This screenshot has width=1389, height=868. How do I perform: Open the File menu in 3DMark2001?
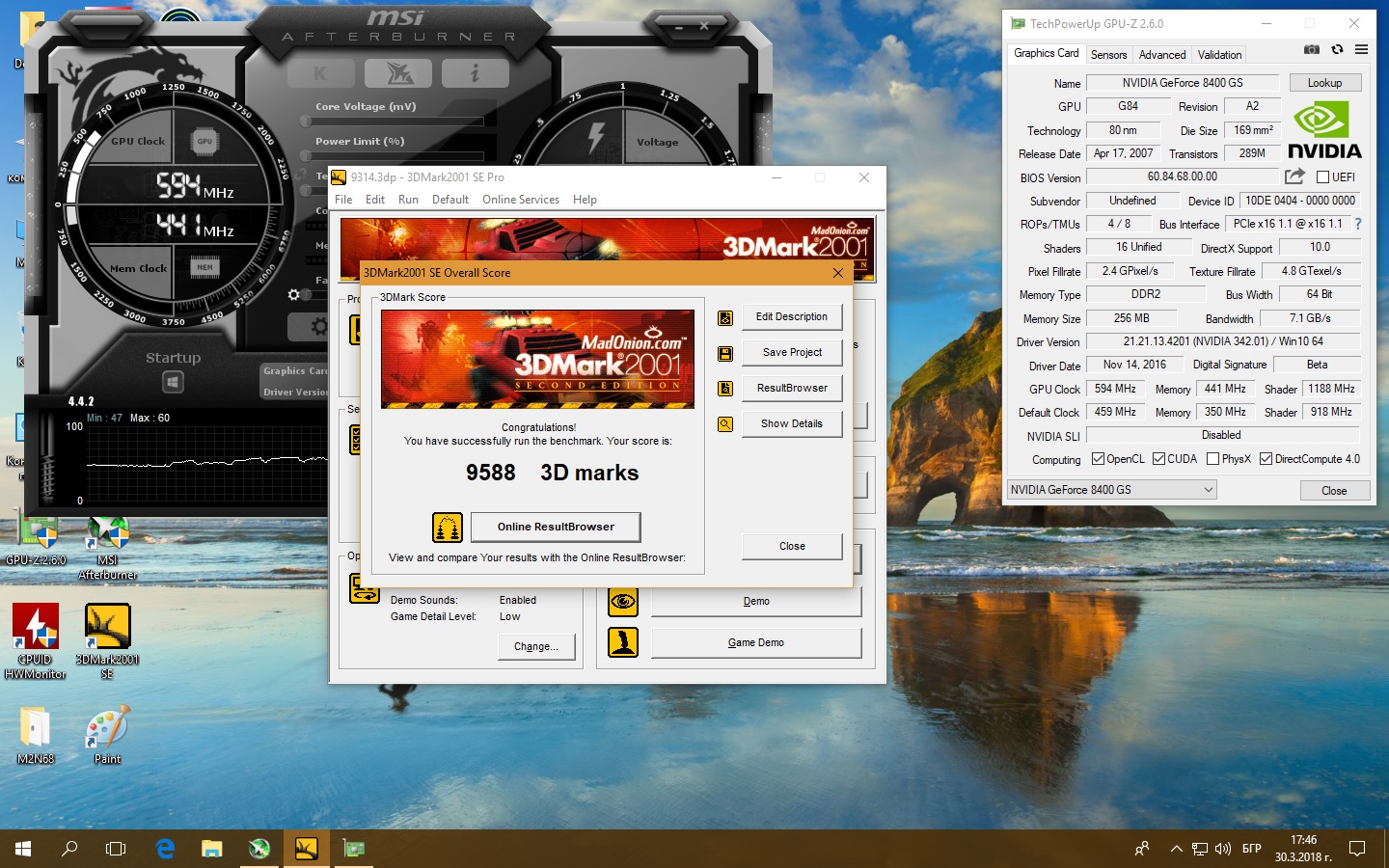(343, 200)
